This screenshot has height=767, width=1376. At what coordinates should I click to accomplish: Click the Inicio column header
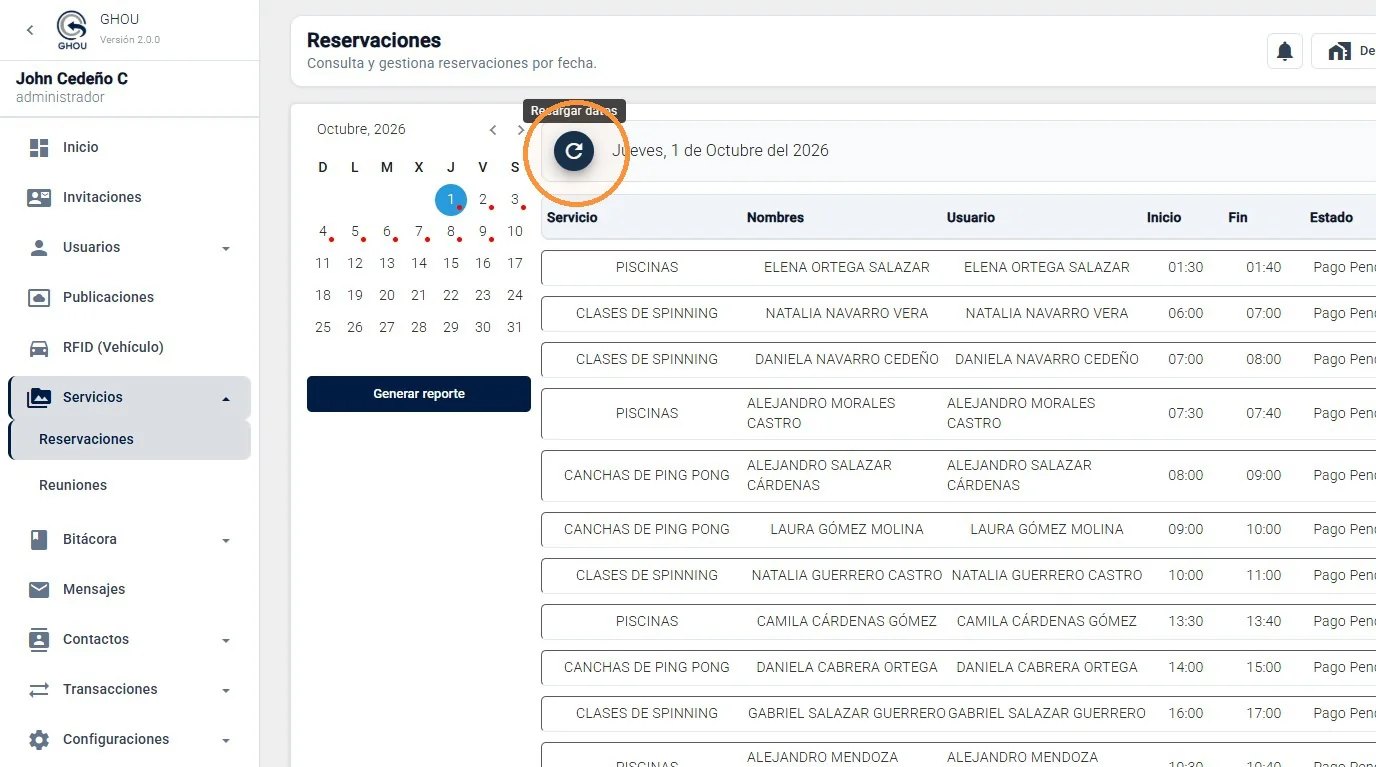tap(1164, 218)
